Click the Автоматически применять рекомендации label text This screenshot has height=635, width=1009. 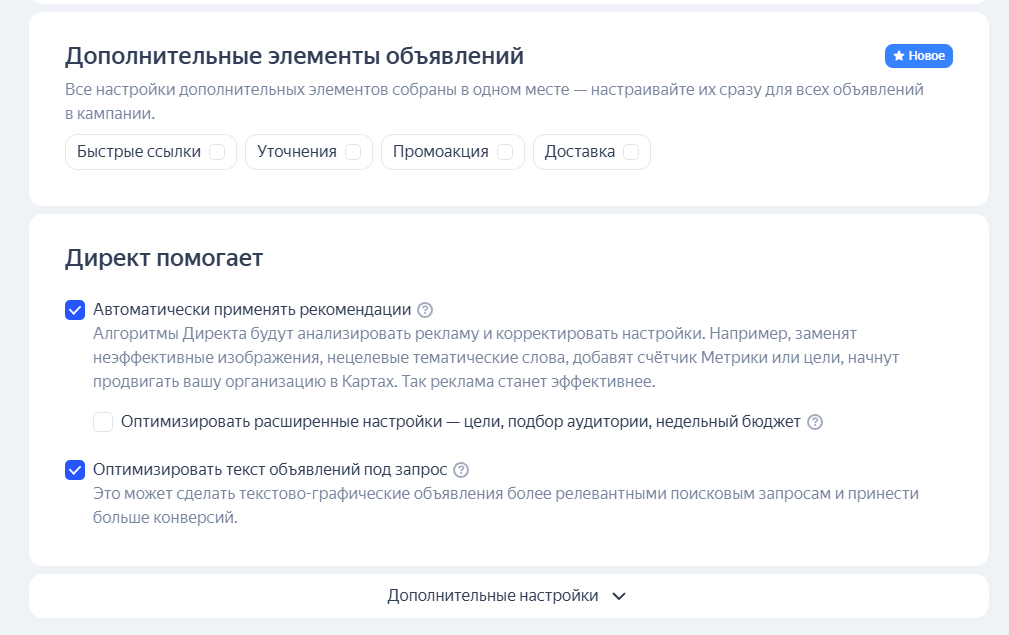tap(252, 310)
